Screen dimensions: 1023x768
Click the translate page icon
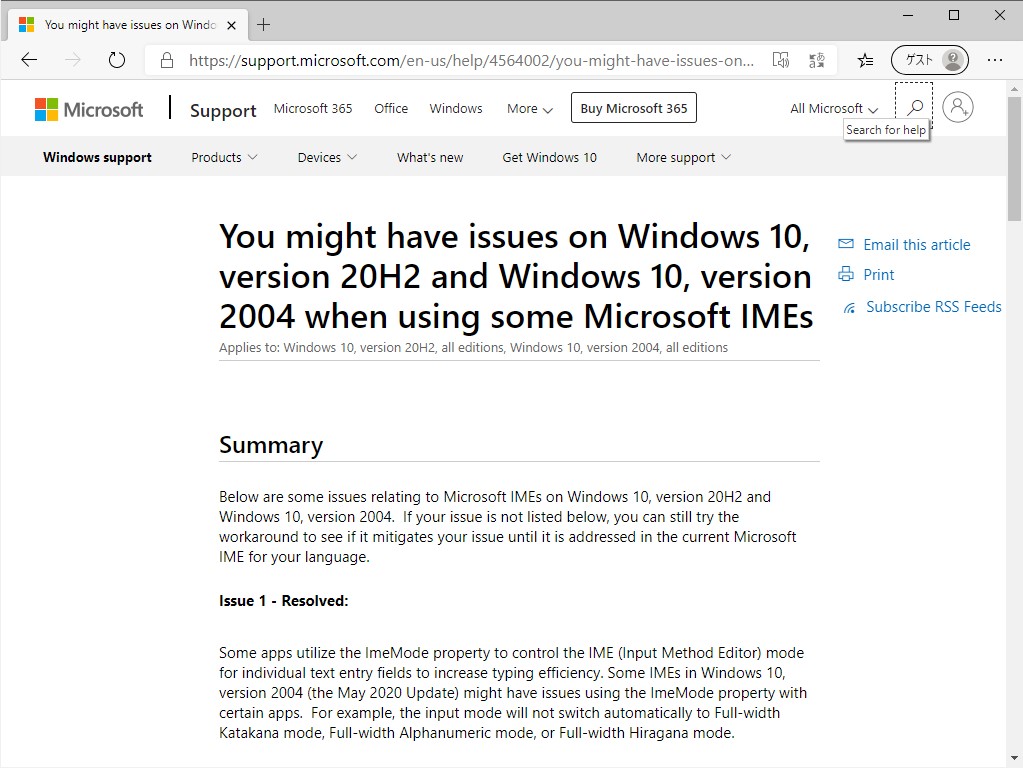[x=818, y=60]
